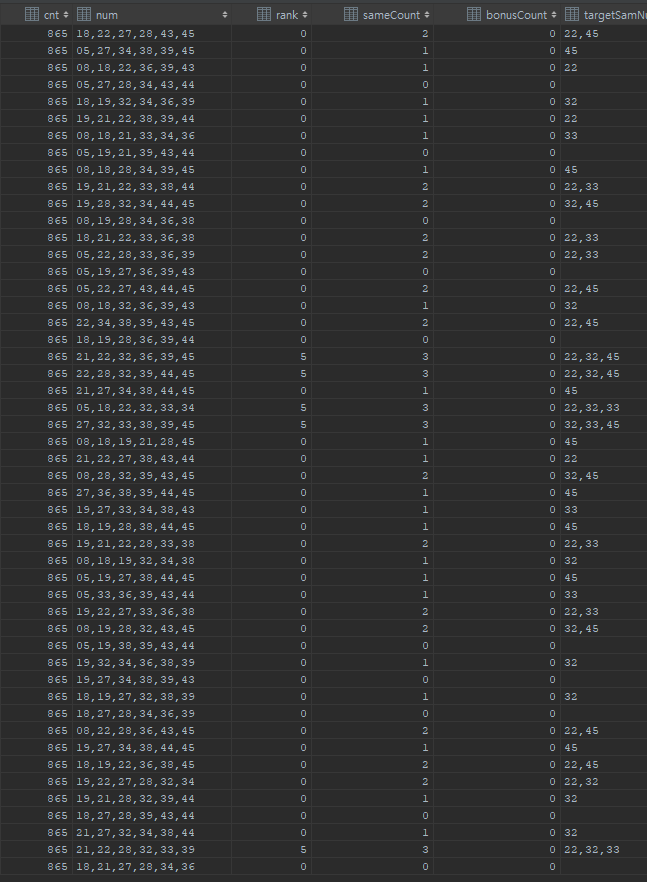Viewport: 647px width, 882px height.
Task: Sort by rank using its sort arrows
Action: point(304,15)
